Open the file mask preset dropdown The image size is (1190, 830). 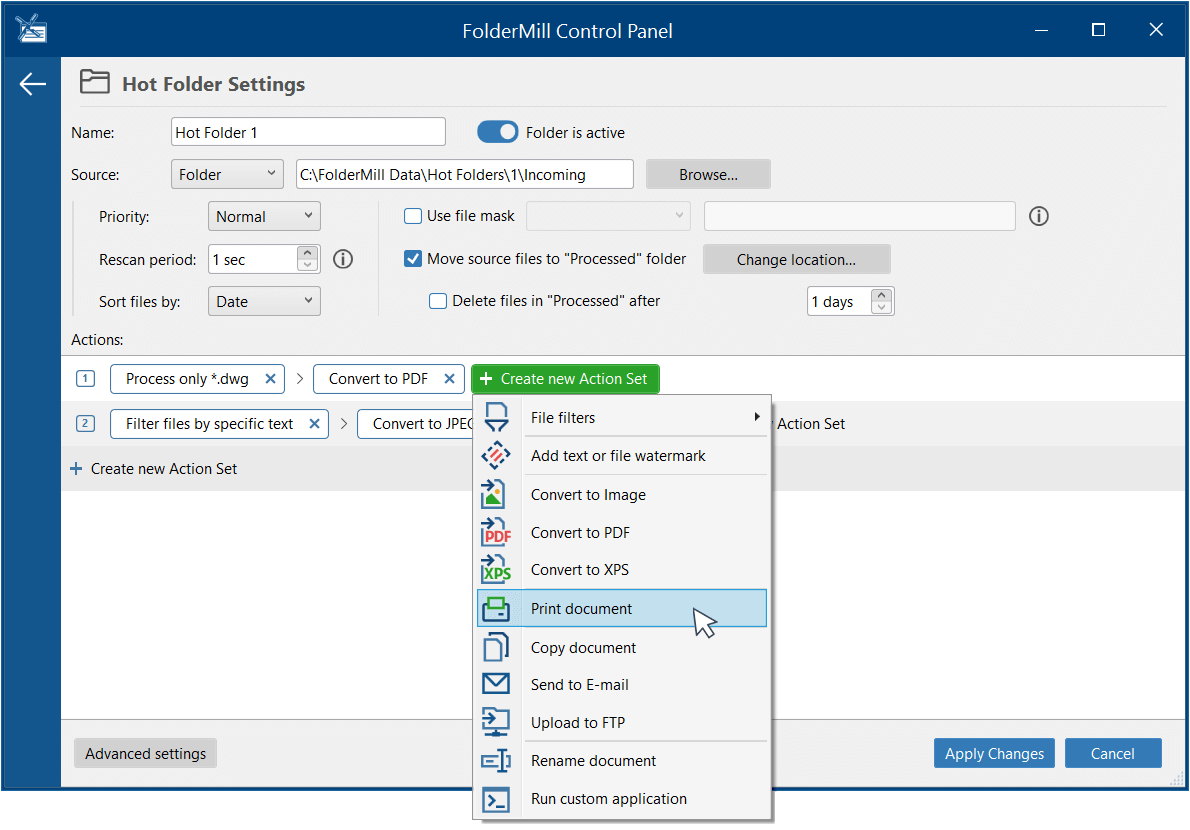pos(608,216)
